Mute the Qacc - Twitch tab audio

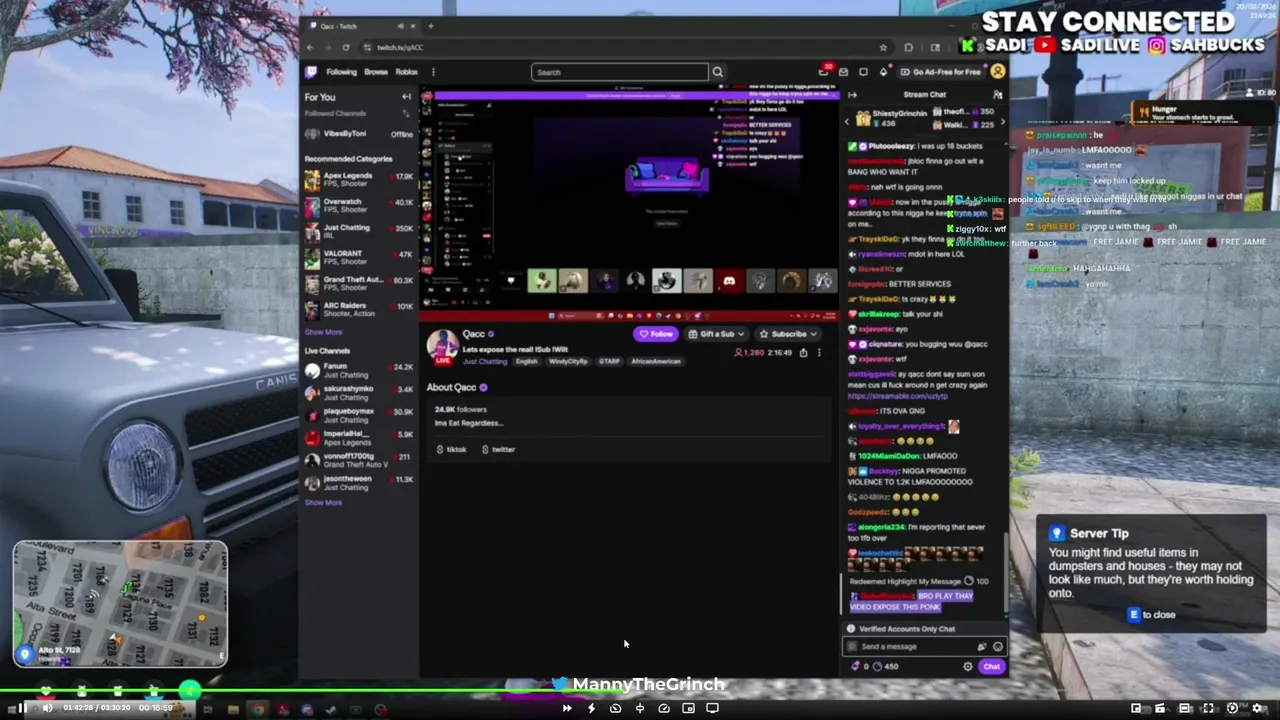[x=401, y=26]
